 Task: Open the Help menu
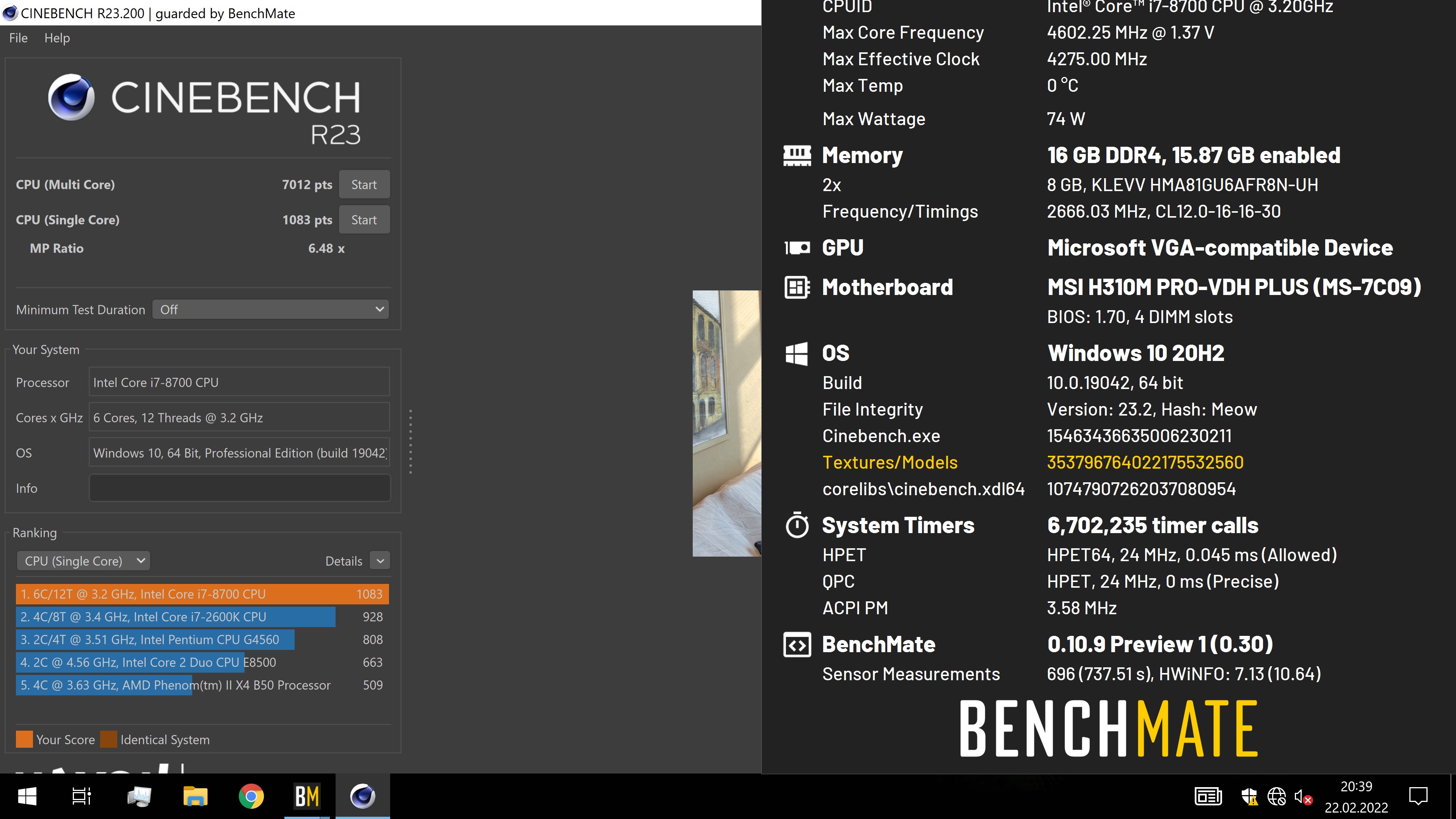click(x=57, y=38)
